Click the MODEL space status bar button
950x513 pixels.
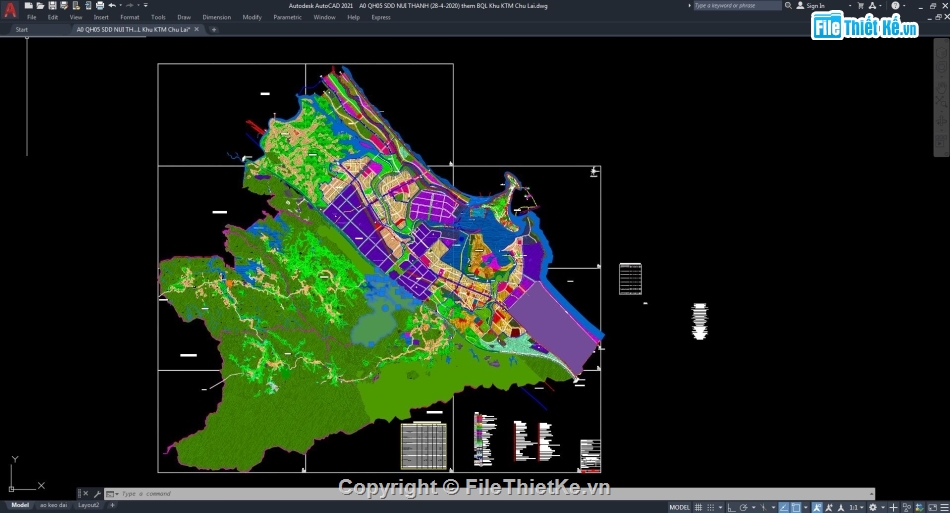(680, 507)
